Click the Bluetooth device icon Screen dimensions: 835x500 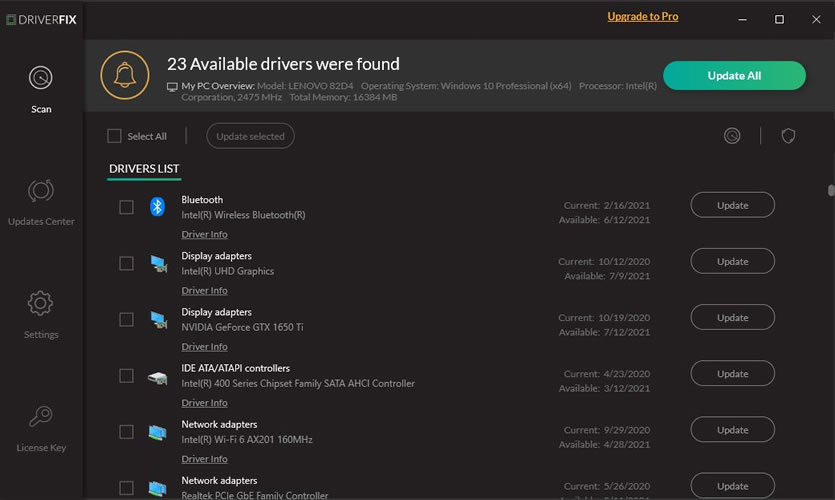[157, 207]
